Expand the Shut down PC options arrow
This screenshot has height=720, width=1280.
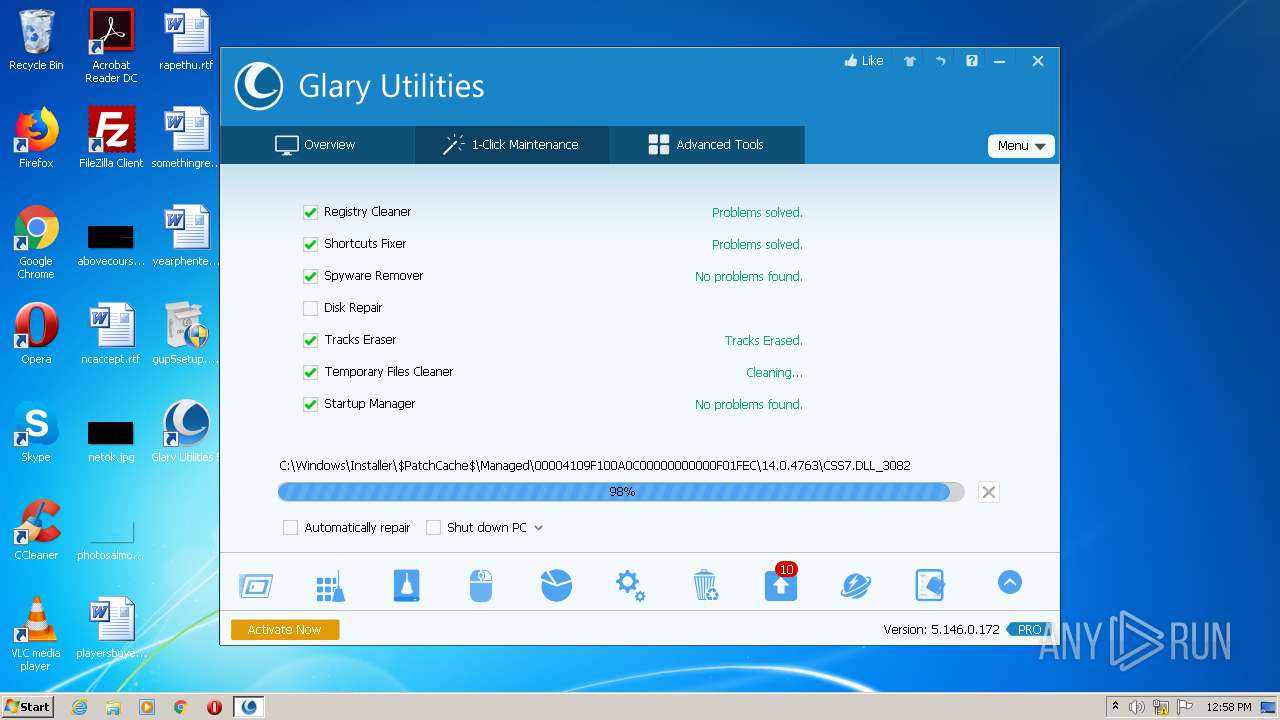[538, 528]
